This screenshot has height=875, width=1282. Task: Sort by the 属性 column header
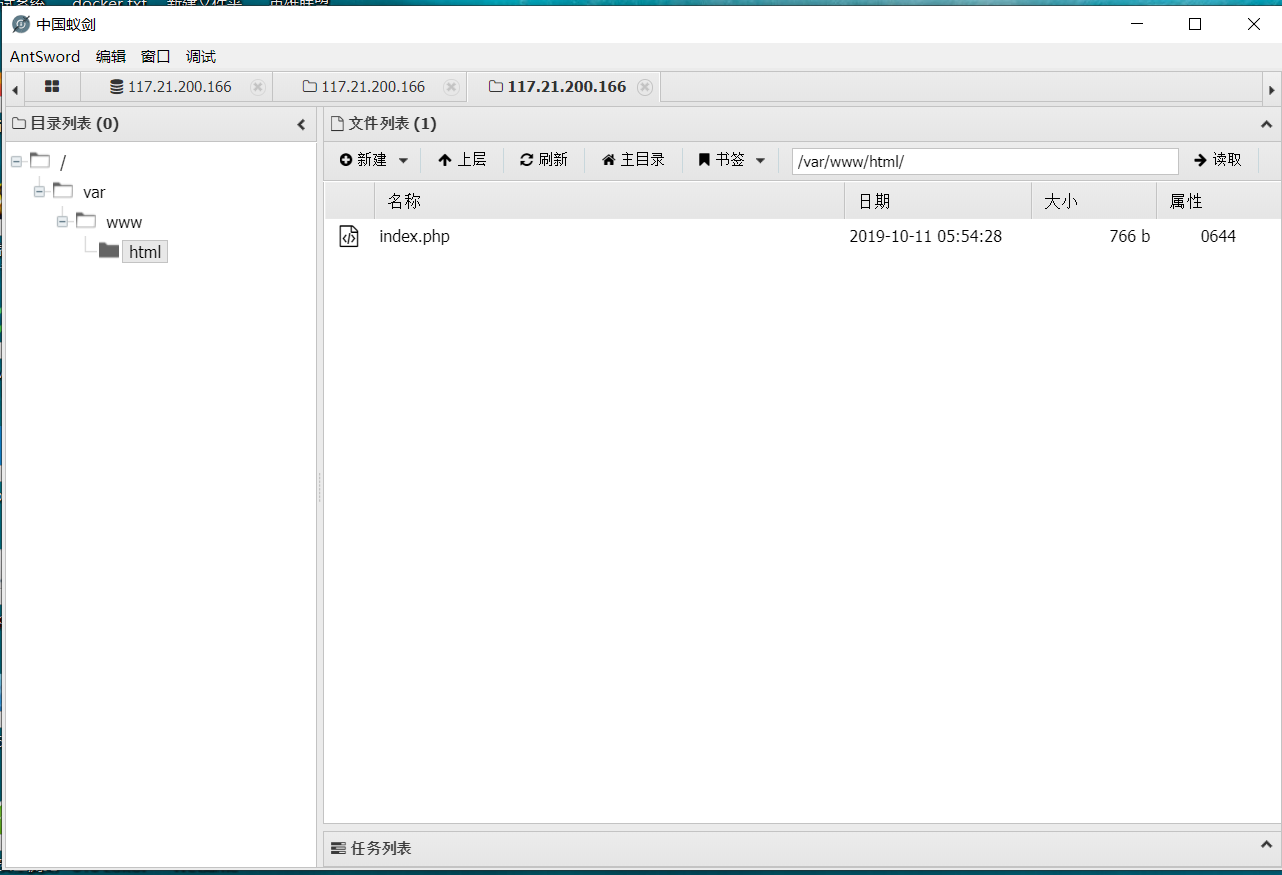(x=1218, y=201)
